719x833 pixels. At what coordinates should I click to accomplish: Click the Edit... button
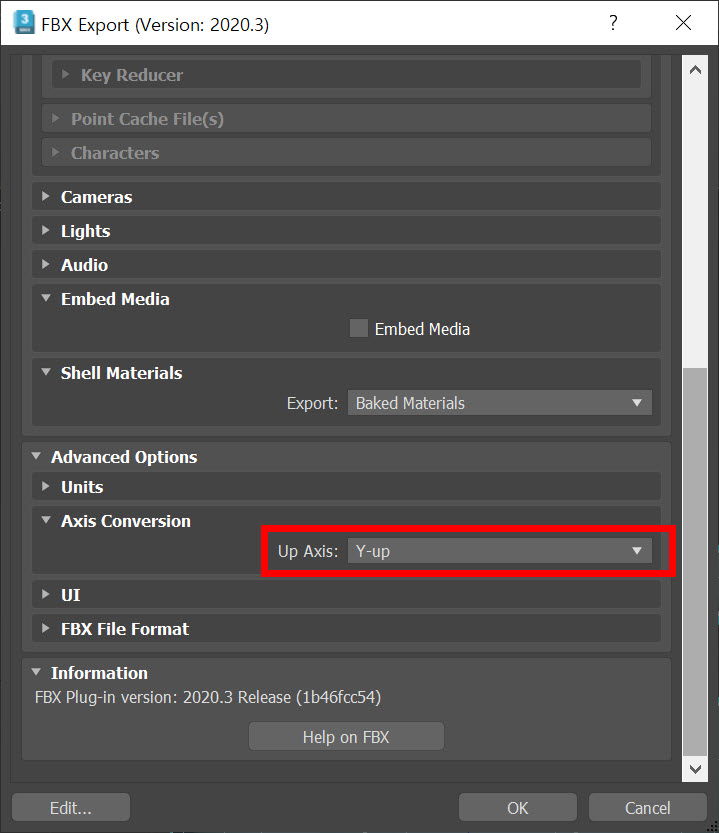tap(71, 808)
